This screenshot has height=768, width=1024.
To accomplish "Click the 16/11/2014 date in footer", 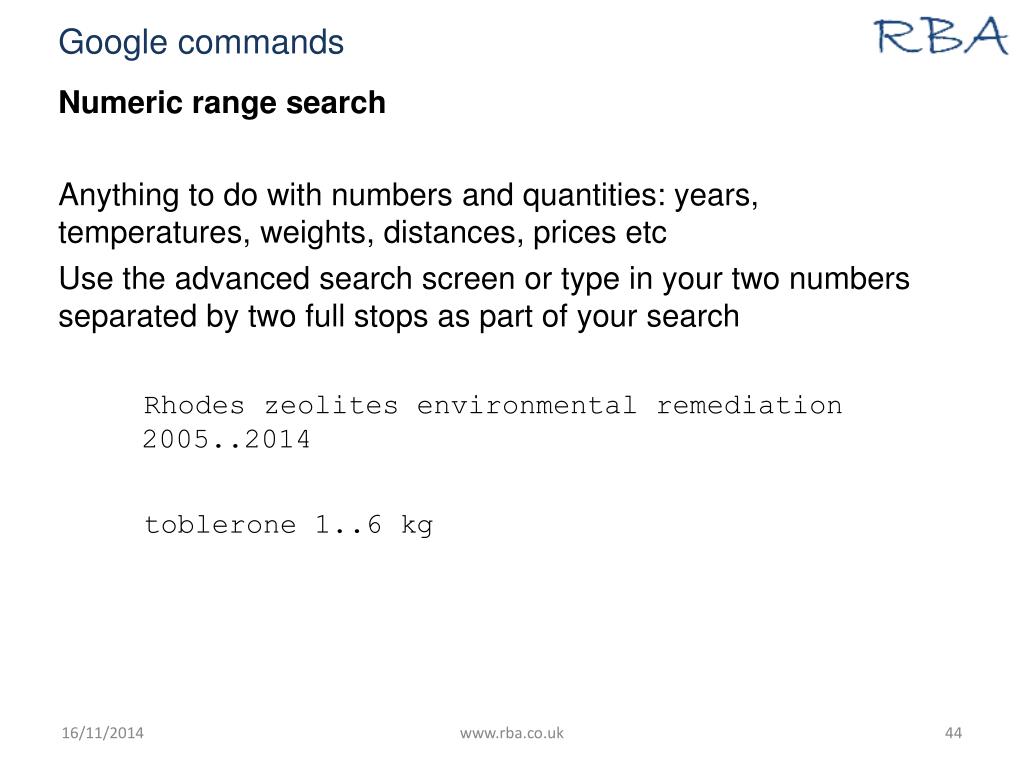I will pyautogui.click(x=103, y=733).
